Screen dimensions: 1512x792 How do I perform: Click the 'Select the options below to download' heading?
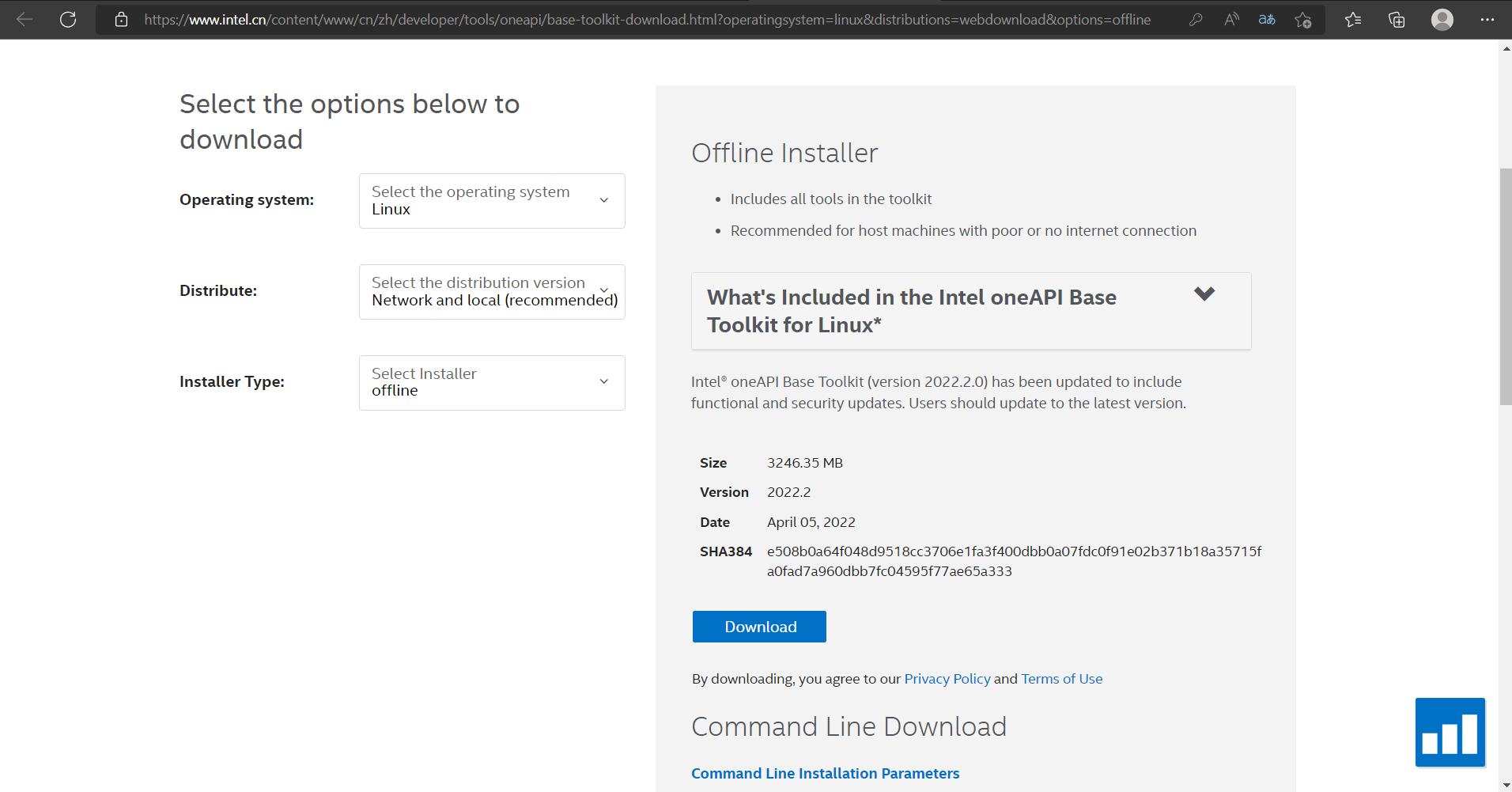coord(350,121)
